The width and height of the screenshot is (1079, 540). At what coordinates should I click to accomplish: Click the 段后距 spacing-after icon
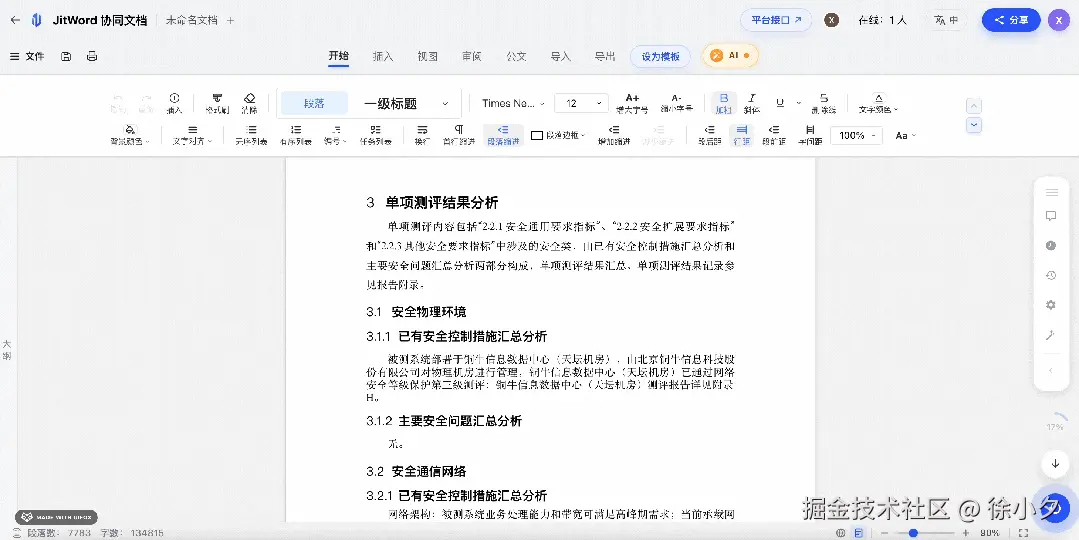(709, 135)
